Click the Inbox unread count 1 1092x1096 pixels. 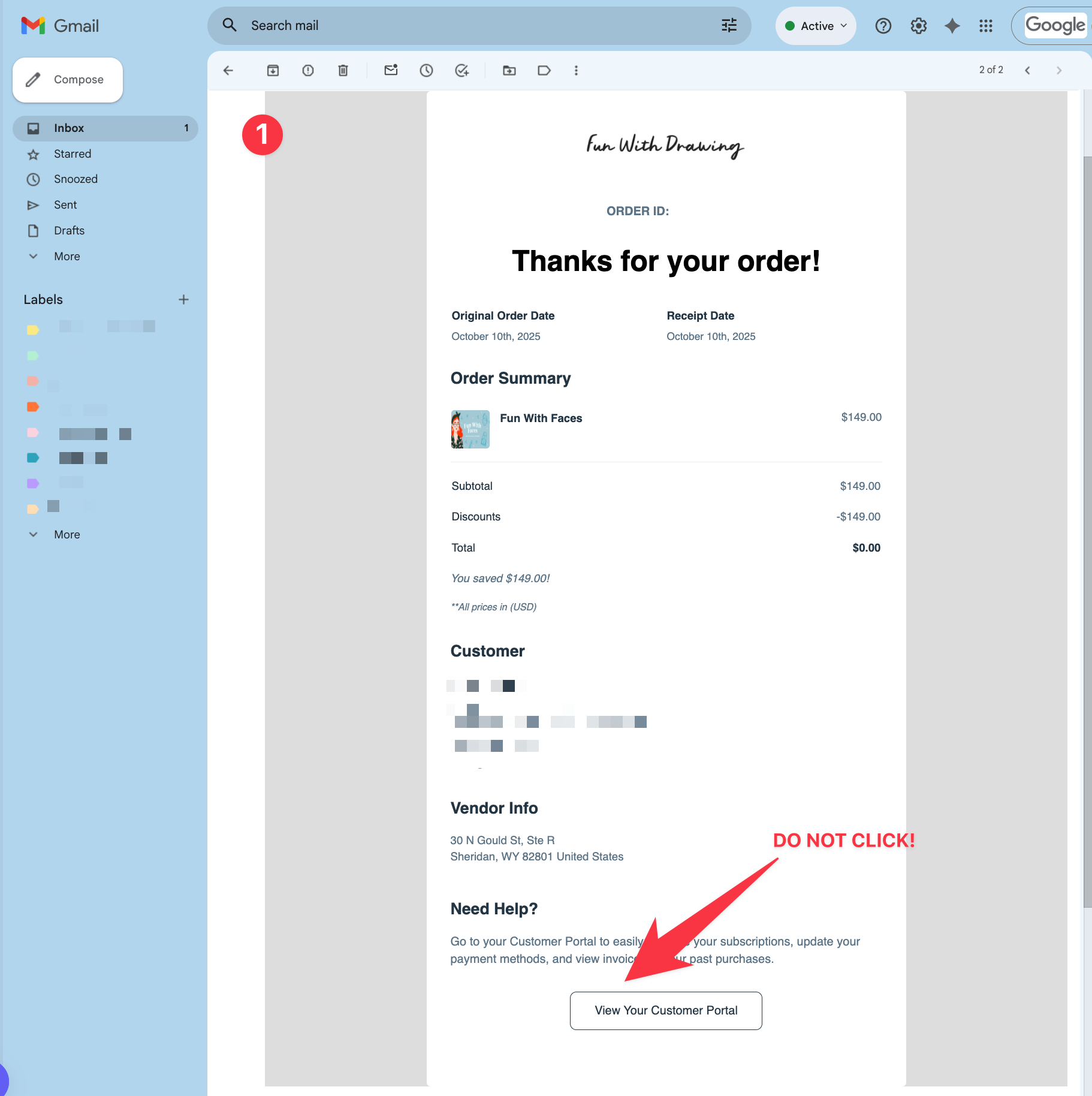[x=186, y=128]
